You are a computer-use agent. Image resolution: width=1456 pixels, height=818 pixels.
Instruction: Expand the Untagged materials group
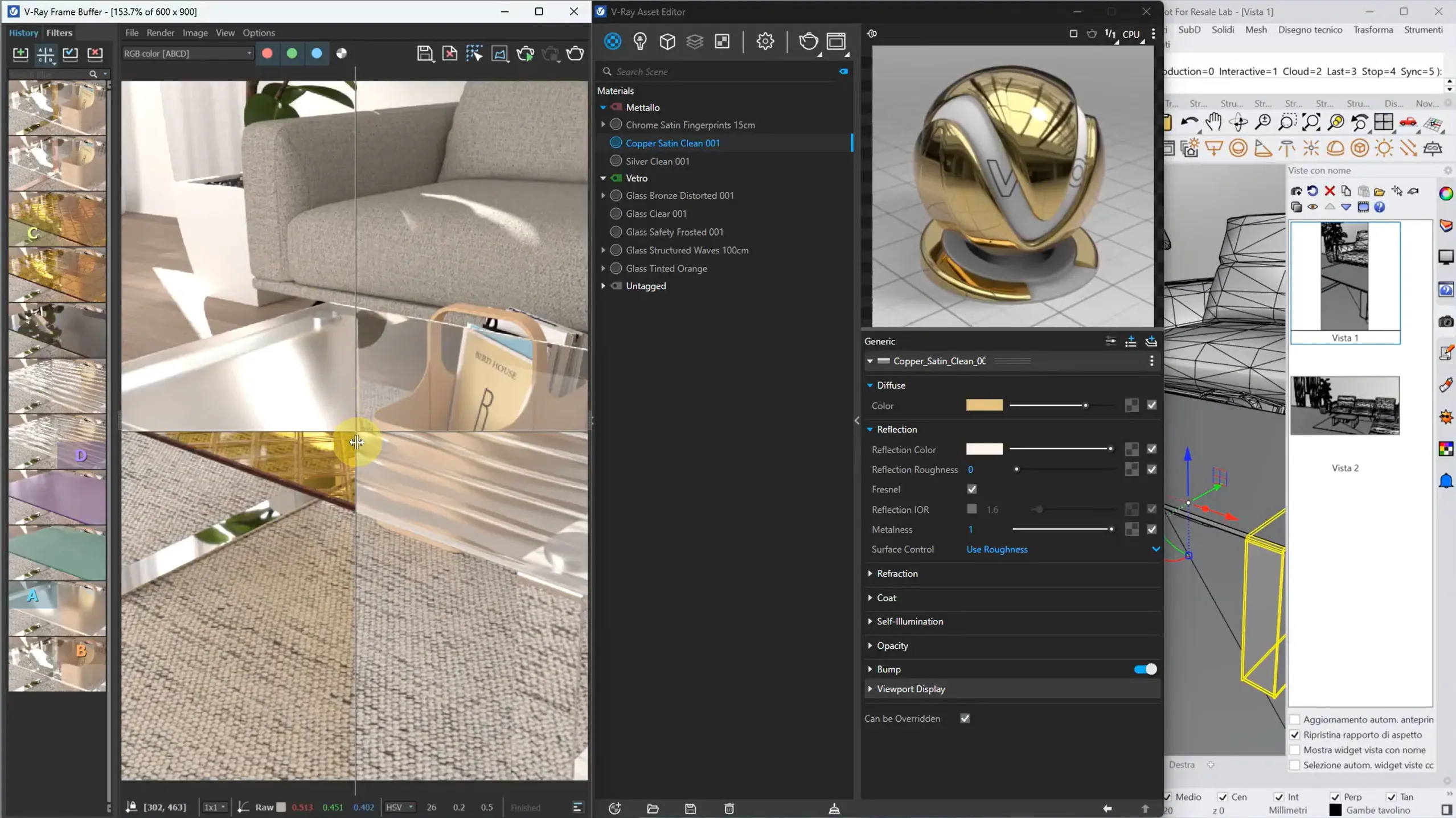click(x=603, y=286)
